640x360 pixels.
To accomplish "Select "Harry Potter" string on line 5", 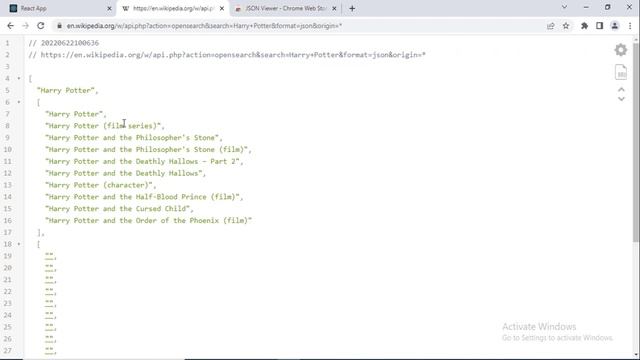I will pos(66,90).
